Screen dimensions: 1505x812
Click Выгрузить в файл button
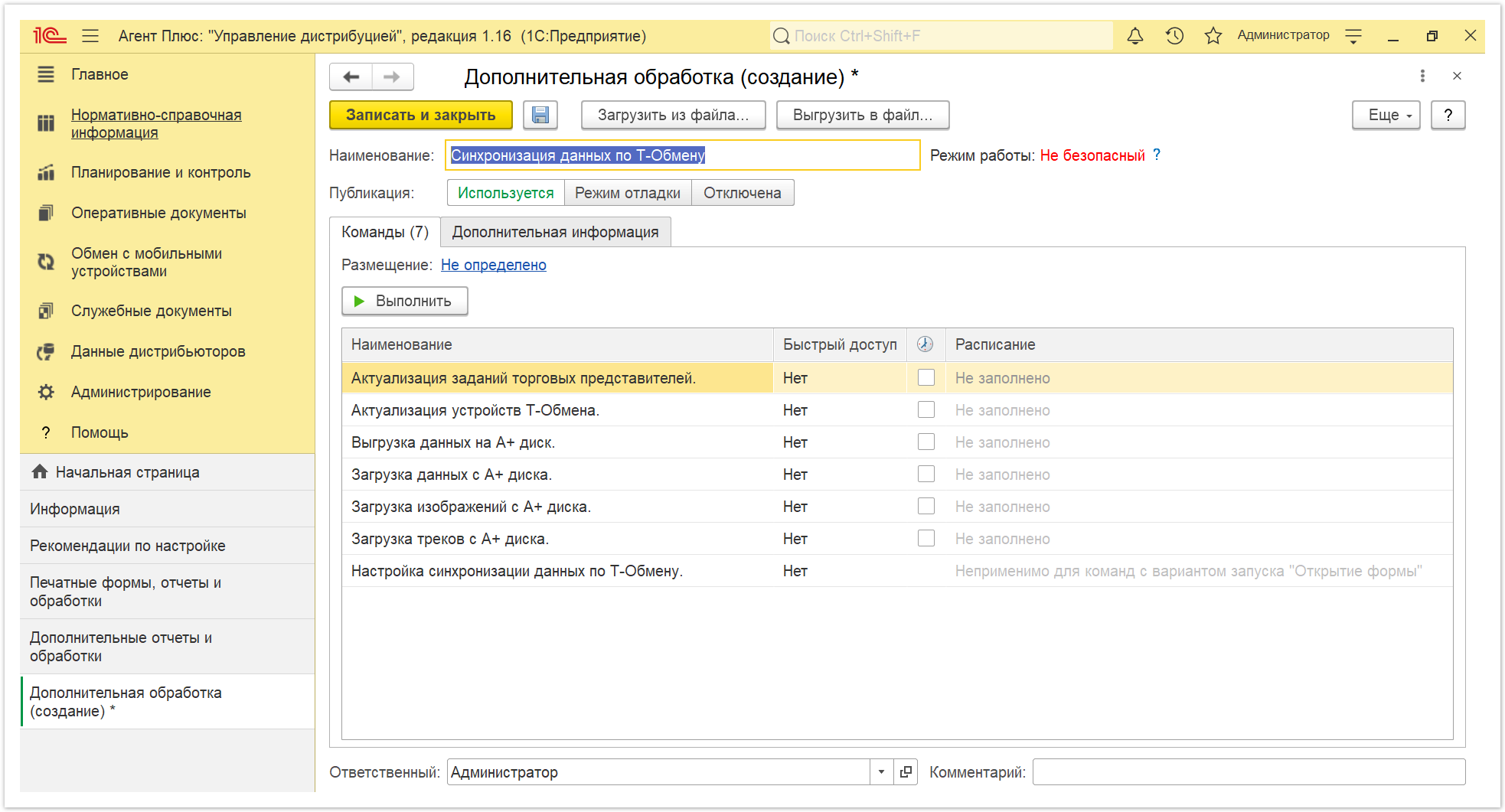click(x=863, y=115)
